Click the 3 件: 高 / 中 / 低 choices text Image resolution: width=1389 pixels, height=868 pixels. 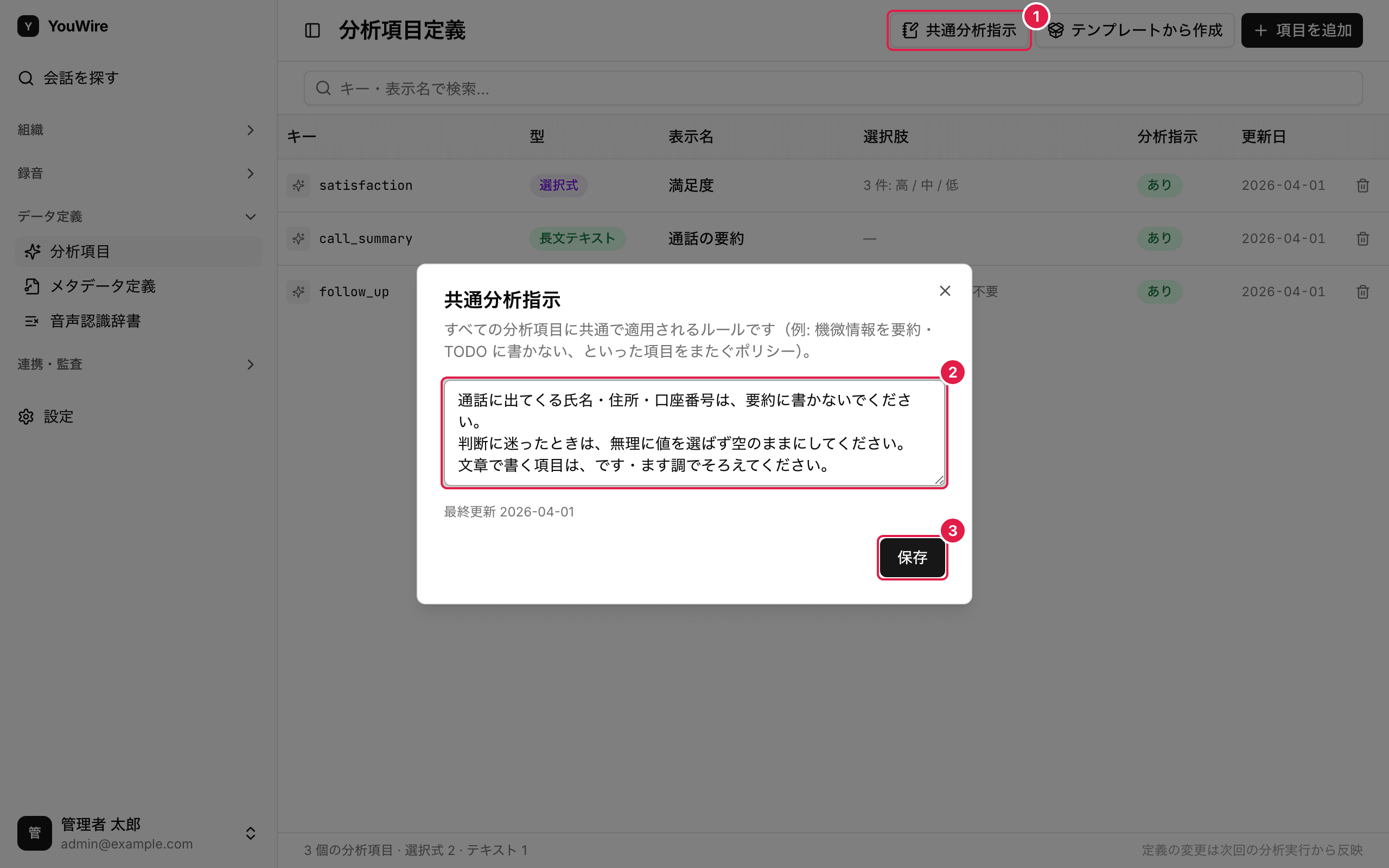pyautogui.click(x=911, y=186)
